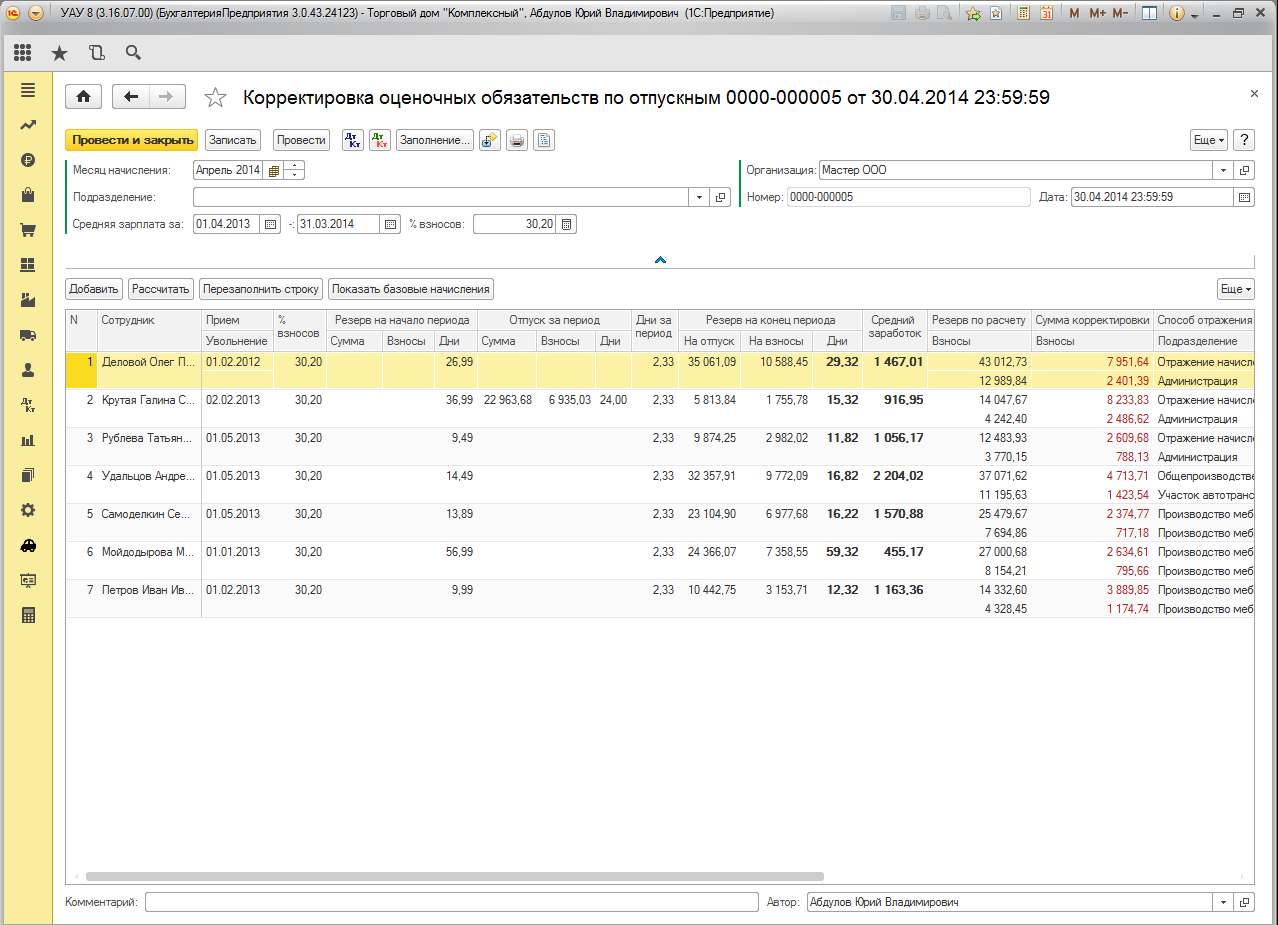Open the Автор dropdown arrow
Viewport: 1278px width, 925px height.
(x=1224, y=902)
